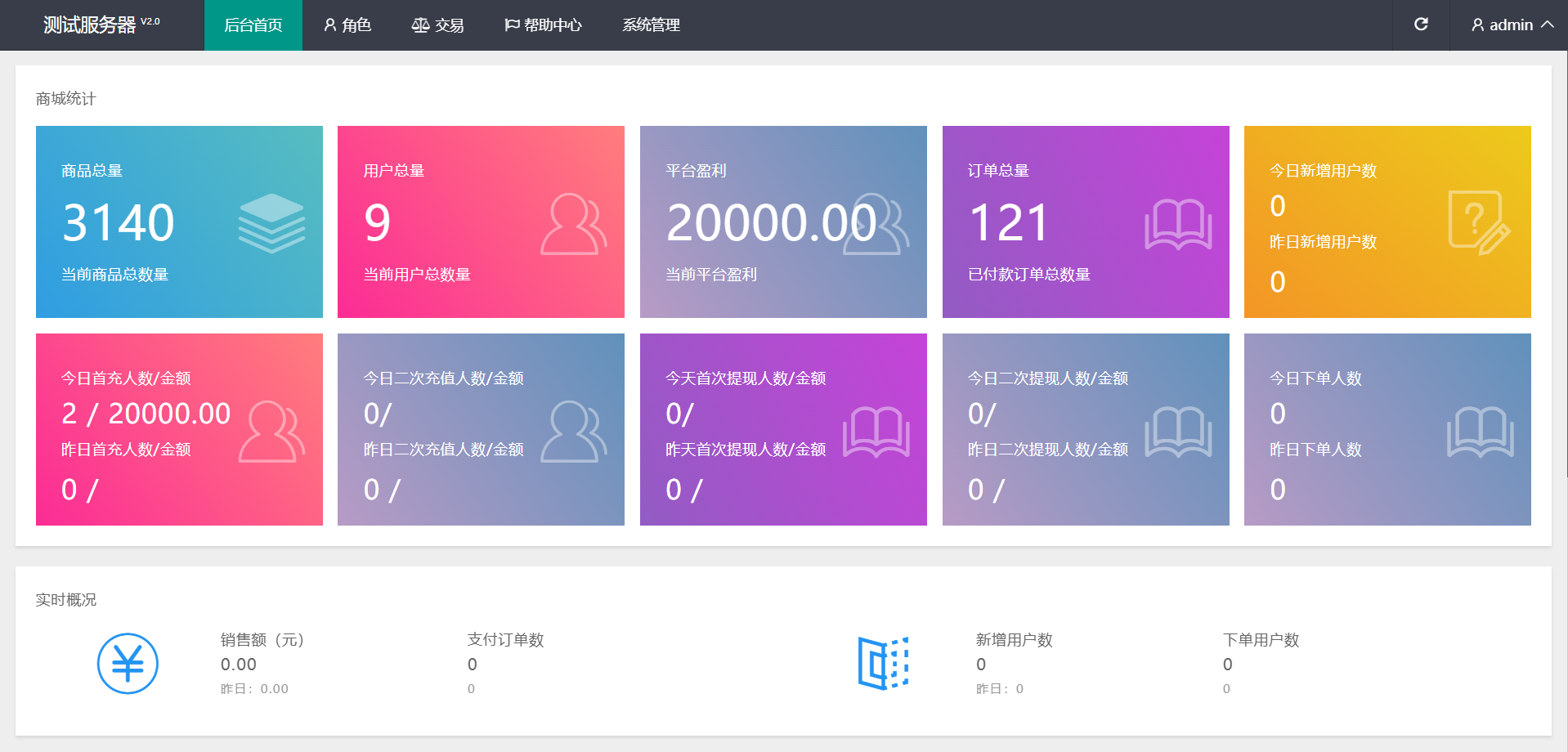Screen dimensions: 1568x752
Task: Click the book icon in 订单总量 card
Action: (x=1178, y=224)
